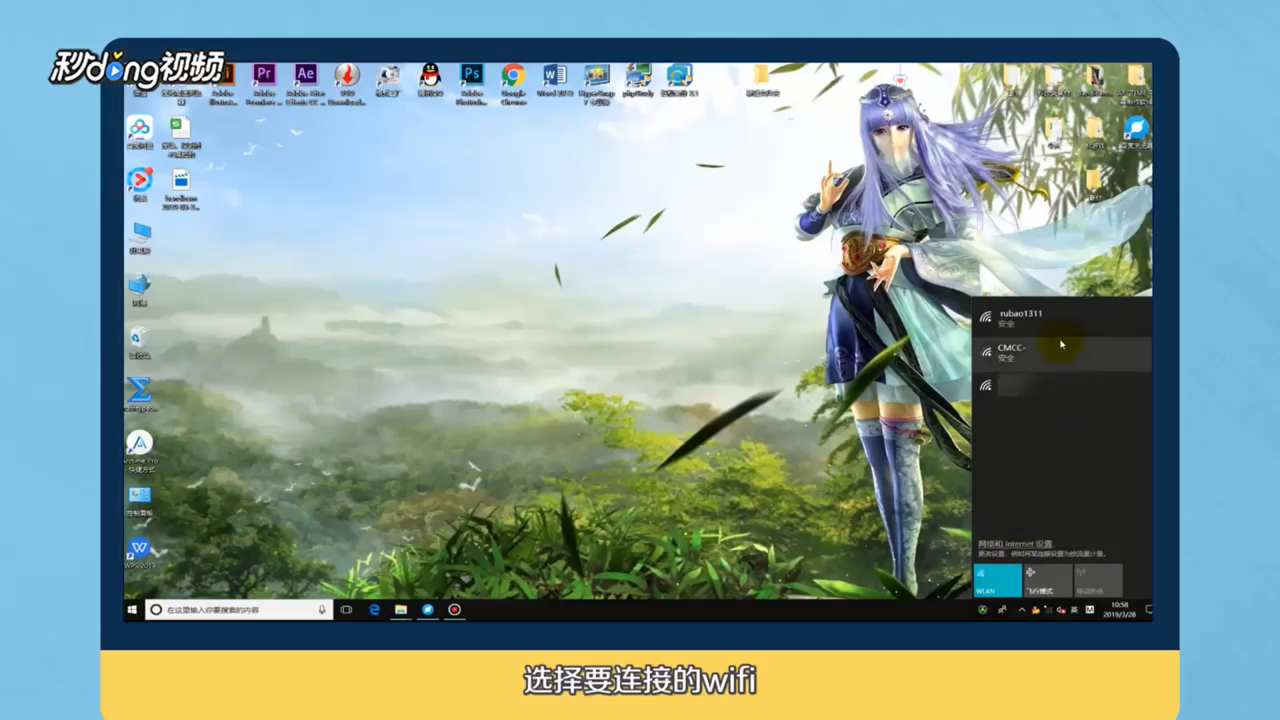
Task: Open This PC desktop icon
Action: 140,237
